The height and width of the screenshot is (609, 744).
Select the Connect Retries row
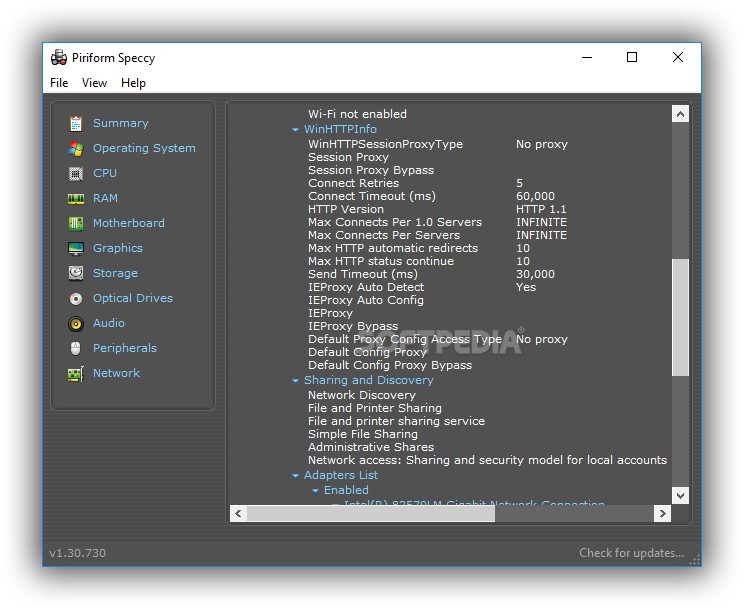415,183
